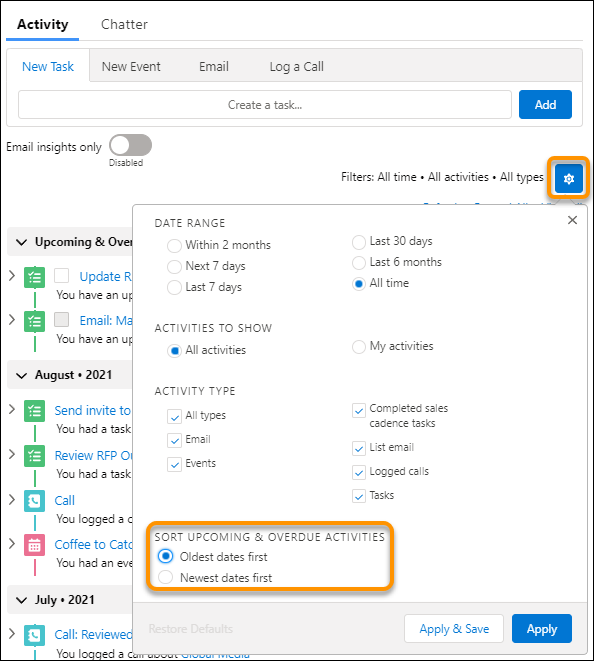Click the blue Add button
The image size is (594, 661).
click(x=545, y=105)
